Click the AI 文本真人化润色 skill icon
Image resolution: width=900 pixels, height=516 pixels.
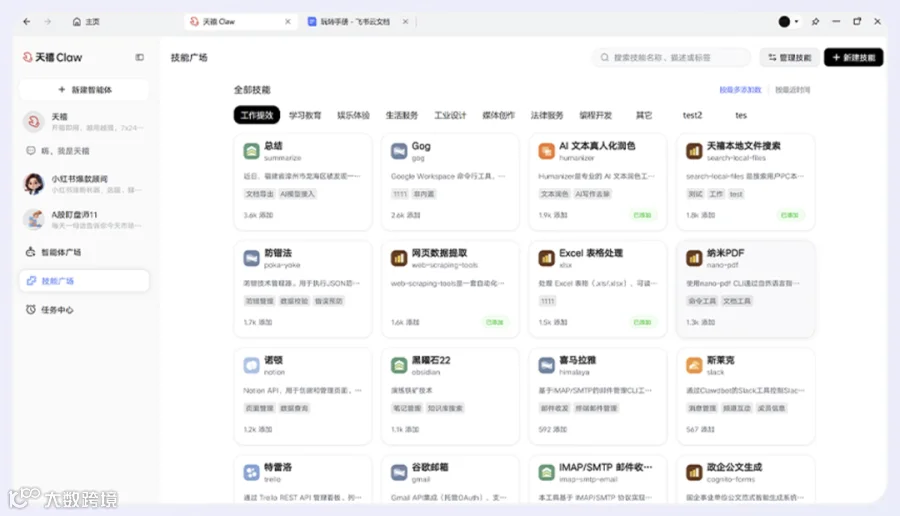(546, 151)
